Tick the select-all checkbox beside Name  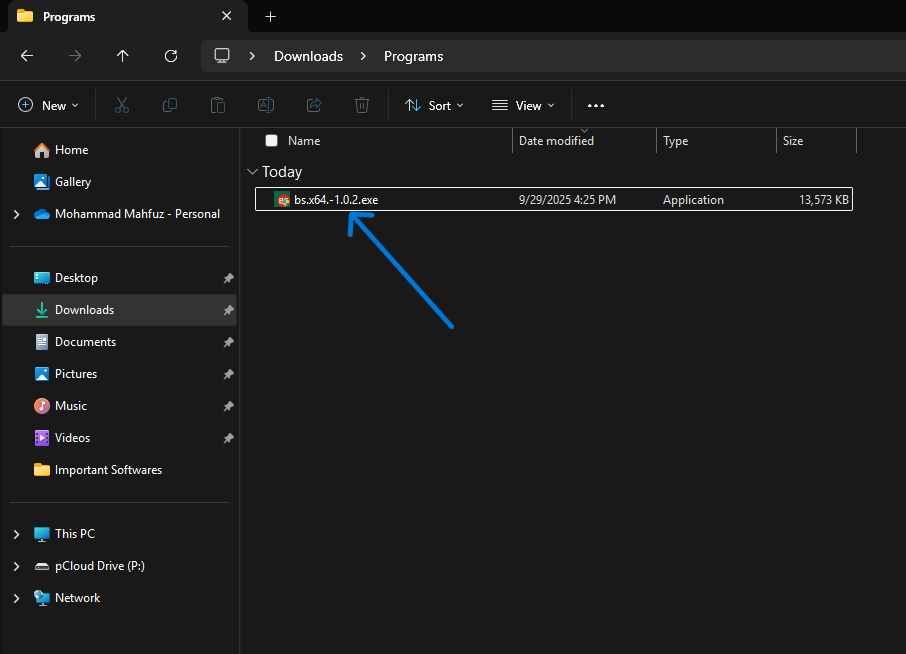(271, 141)
